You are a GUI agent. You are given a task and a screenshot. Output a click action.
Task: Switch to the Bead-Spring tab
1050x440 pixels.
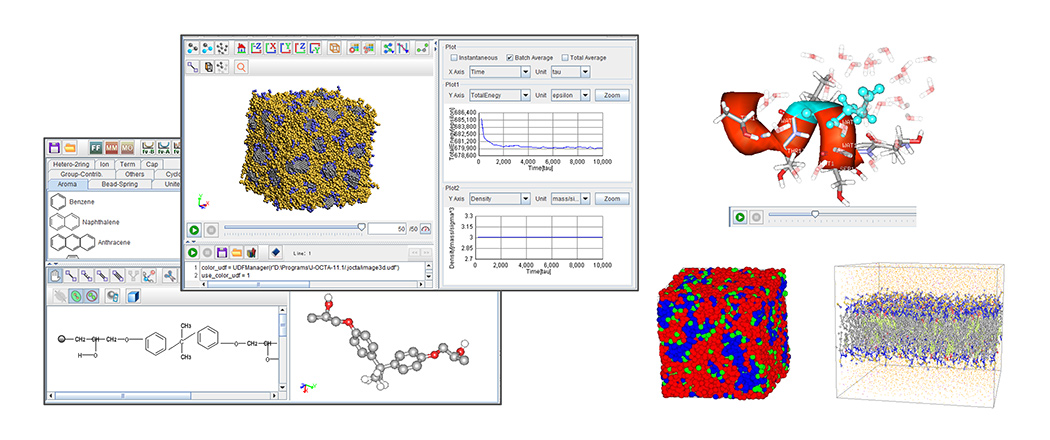[122, 184]
